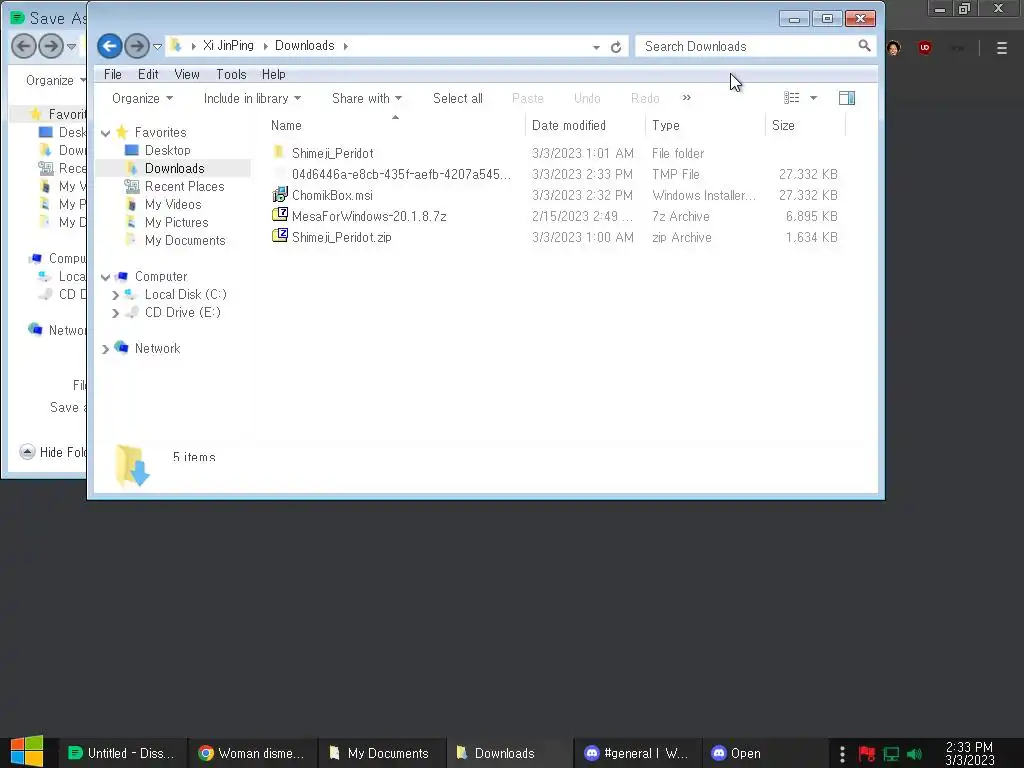Open My Pictures in Favorites
Viewport: 1024px width, 768px height.
coord(176,223)
